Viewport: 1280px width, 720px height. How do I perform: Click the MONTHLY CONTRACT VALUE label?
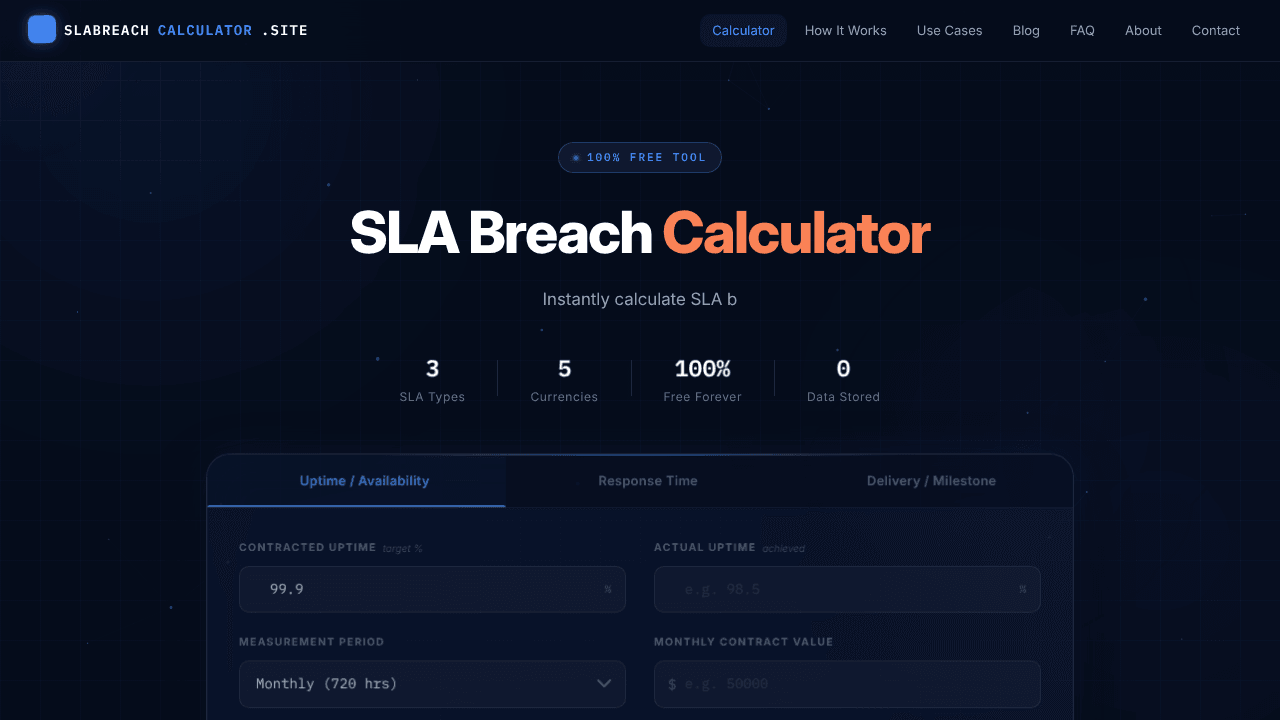pos(743,642)
